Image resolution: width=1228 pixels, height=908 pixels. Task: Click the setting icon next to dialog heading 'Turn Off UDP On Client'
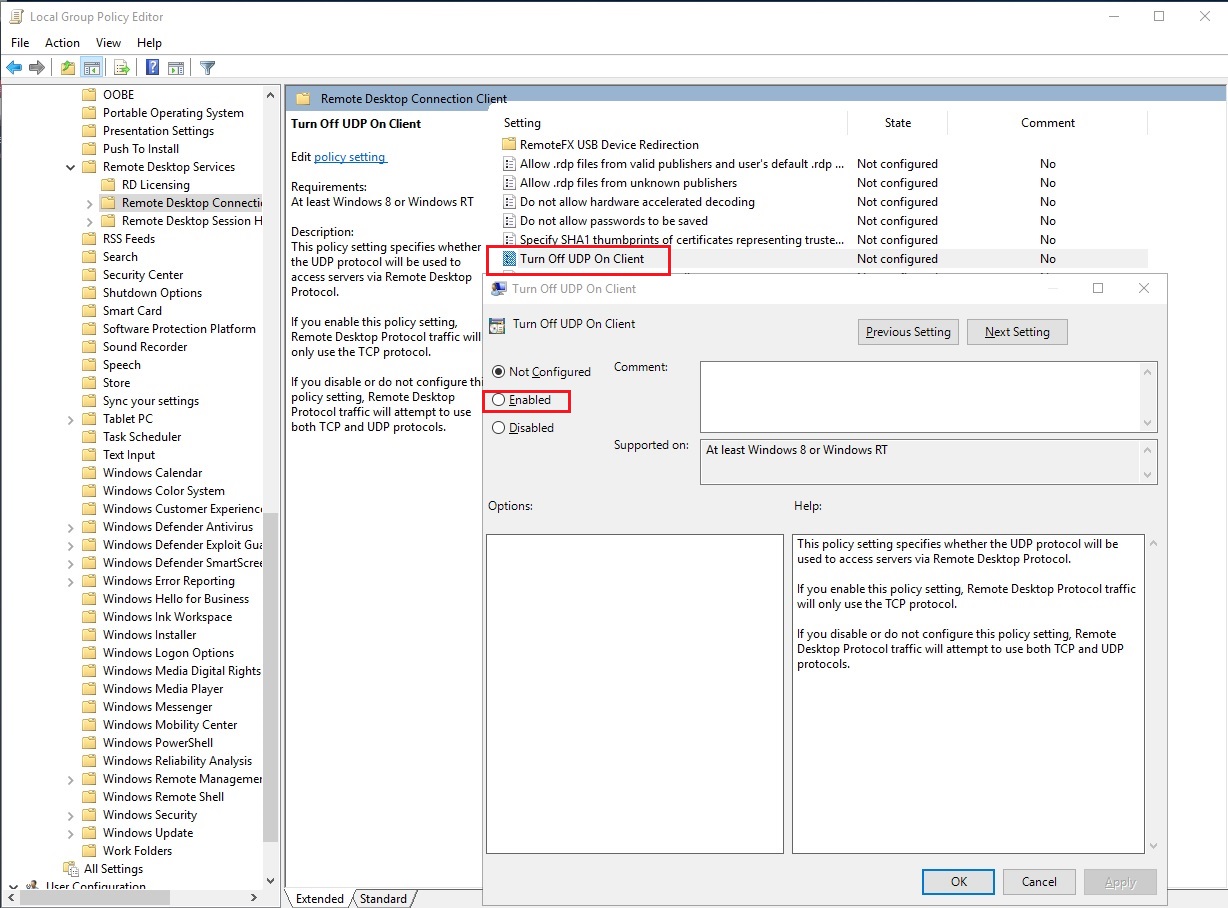[497, 324]
